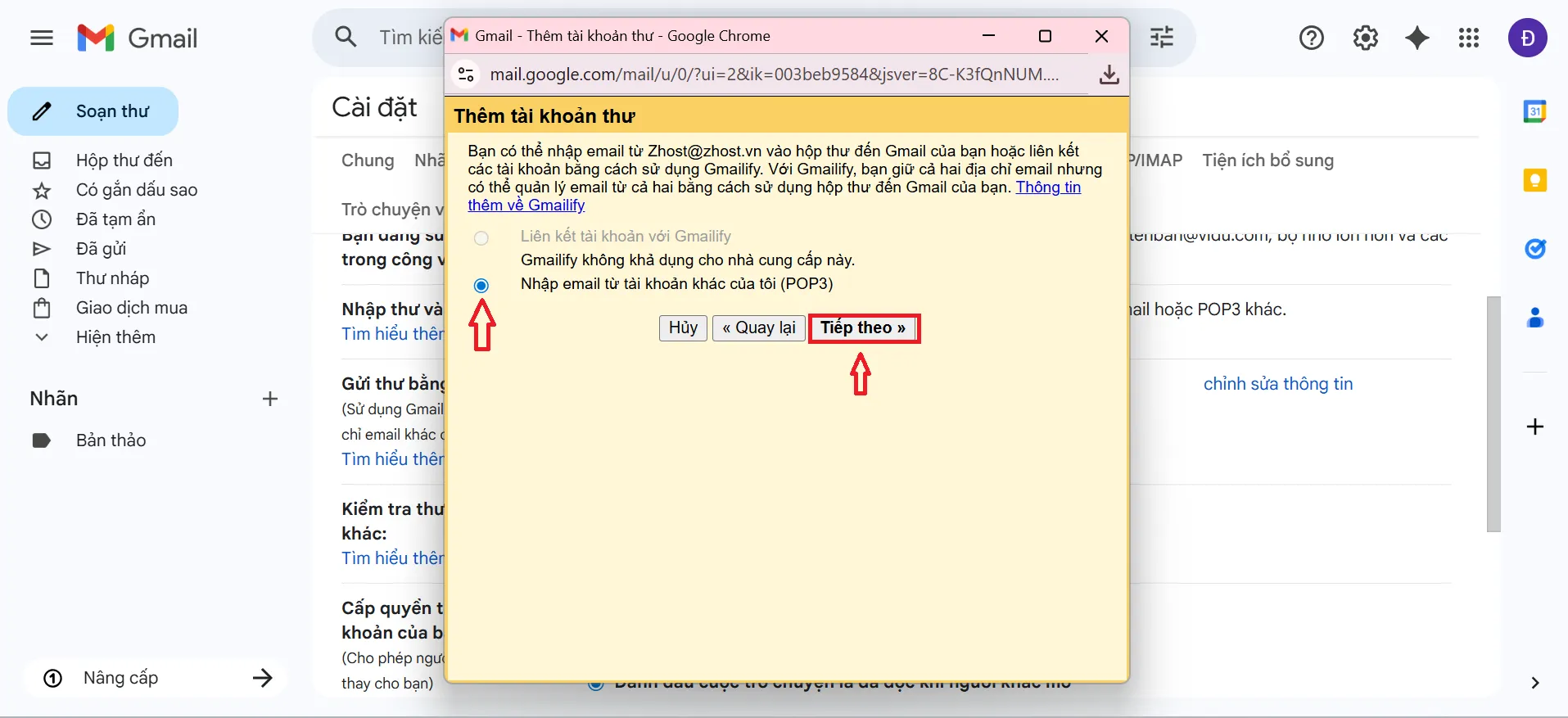This screenshot has height=718, width=1568.
Task: Create new label with plus icon
Action: click(x=270, y=399)
